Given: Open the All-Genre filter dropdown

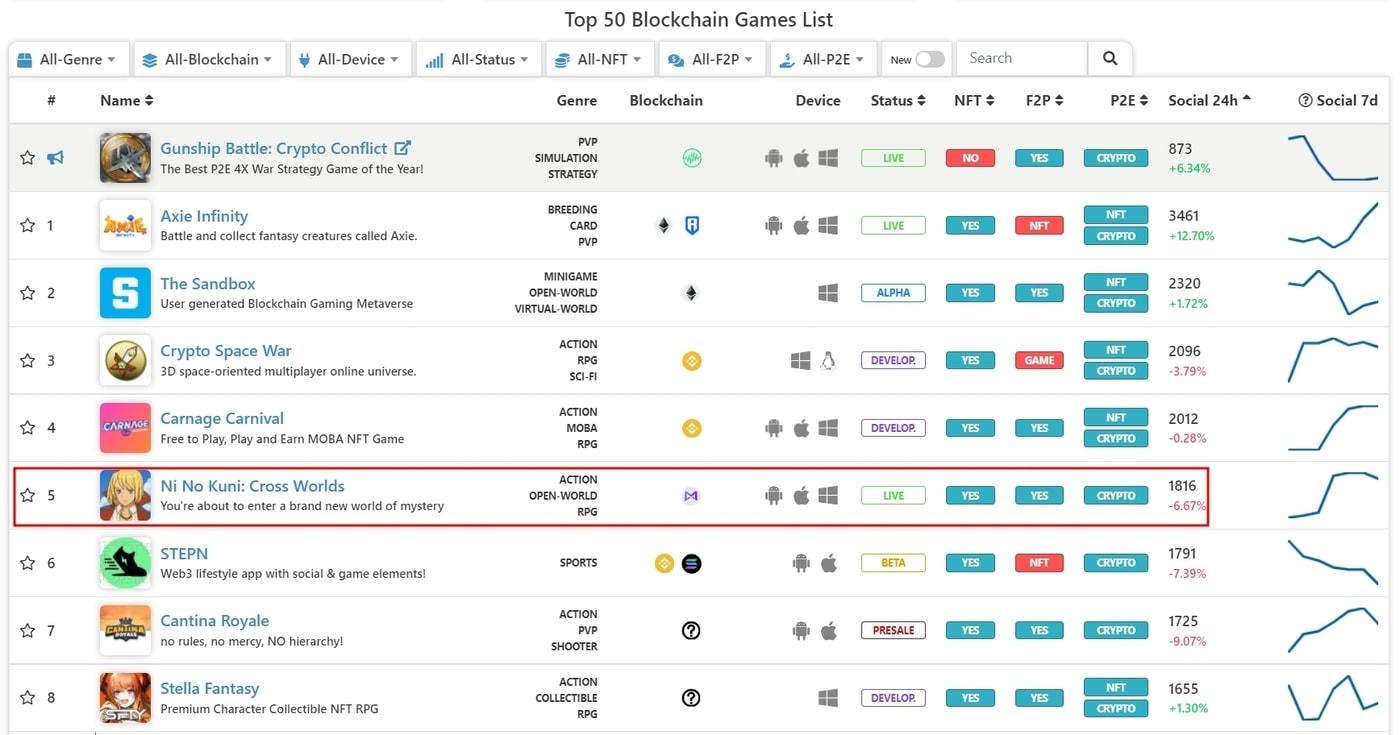Looking at the screenshot, I should click(69, 59).
